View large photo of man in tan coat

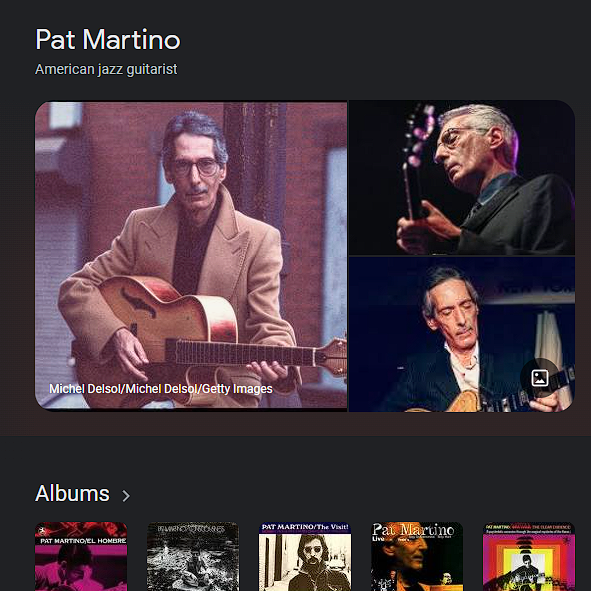(191, 256)
